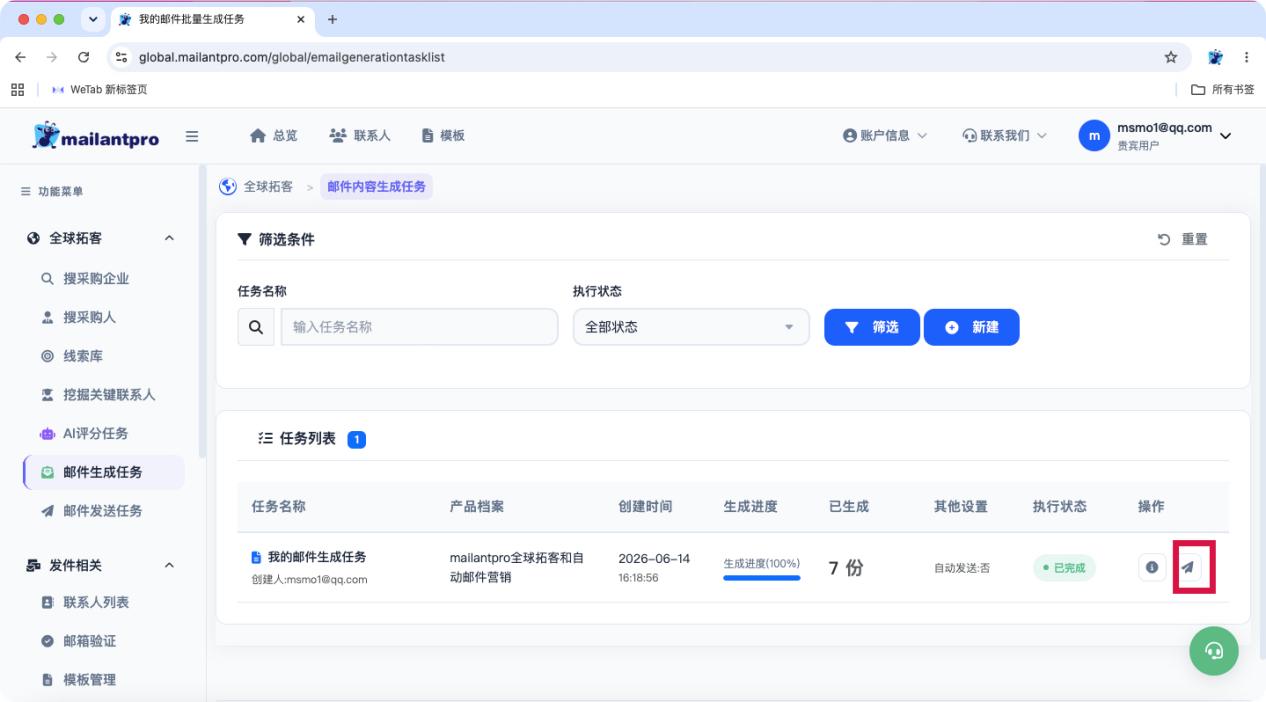Click 全球拓客 breadcrumb link
The width and height of the screenshot is (1266, 702).
tap(269, 186)
